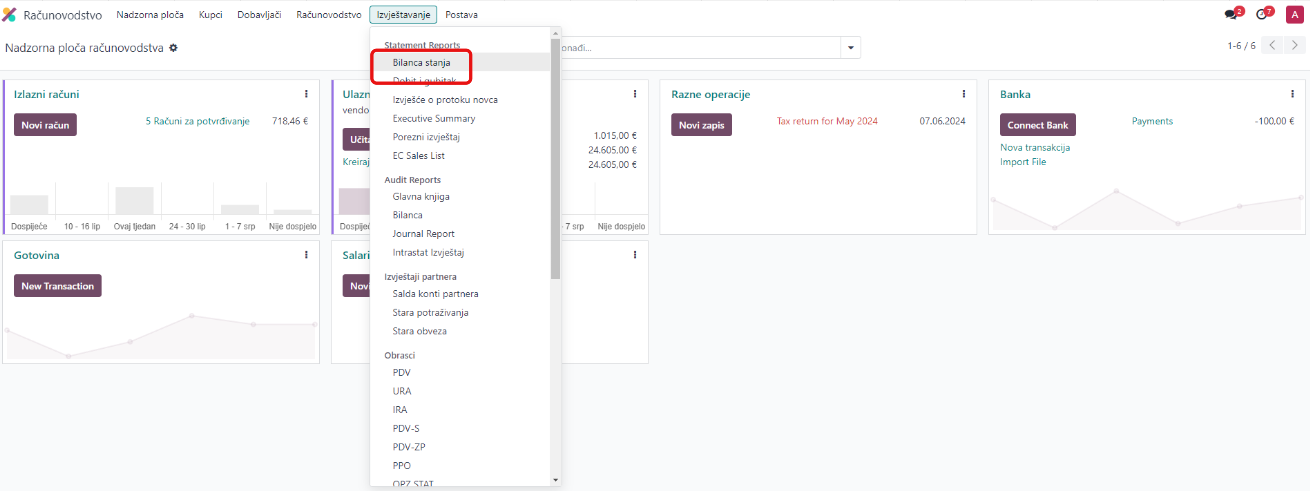Open Razne operacije kebab menu
The height and width of the screenshot is (491, 1310).
[963, 94]
